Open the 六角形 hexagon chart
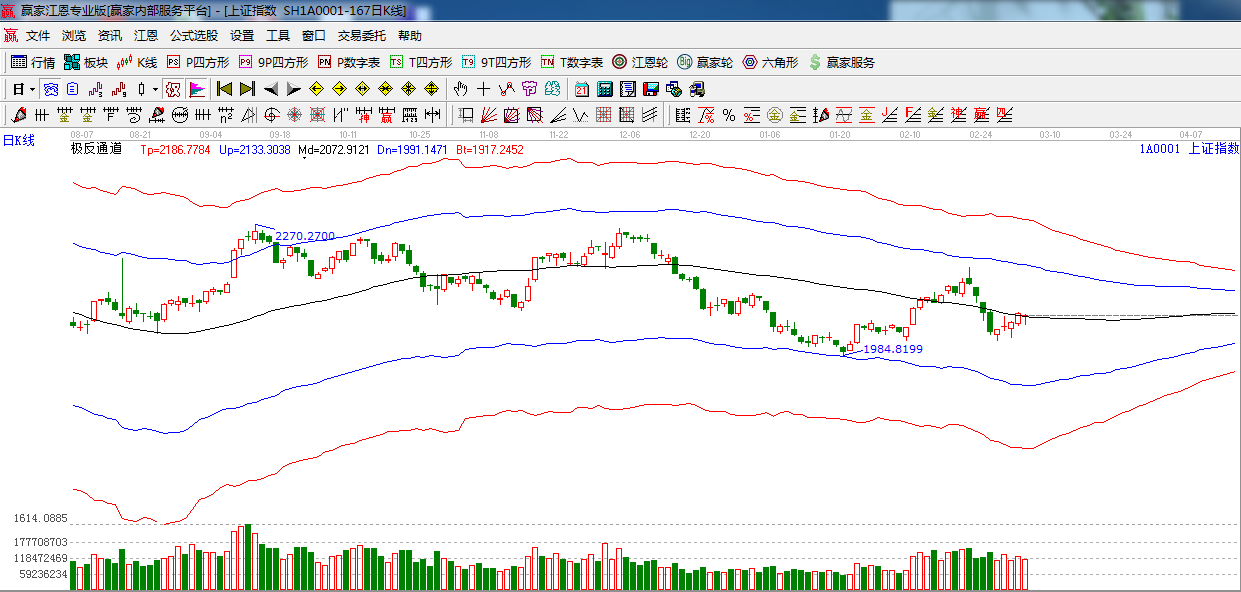Viewport: 1241px width, 592px height. pyautogui.click(x=770, y=62)
